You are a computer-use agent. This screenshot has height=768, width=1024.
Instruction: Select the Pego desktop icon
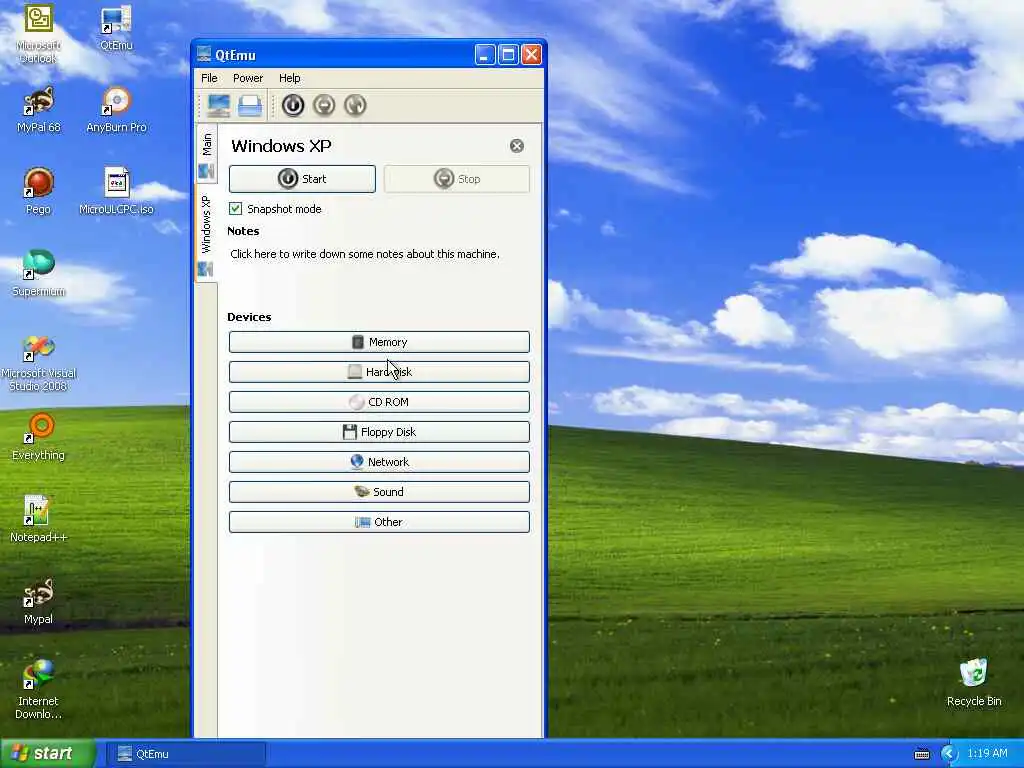39,191
